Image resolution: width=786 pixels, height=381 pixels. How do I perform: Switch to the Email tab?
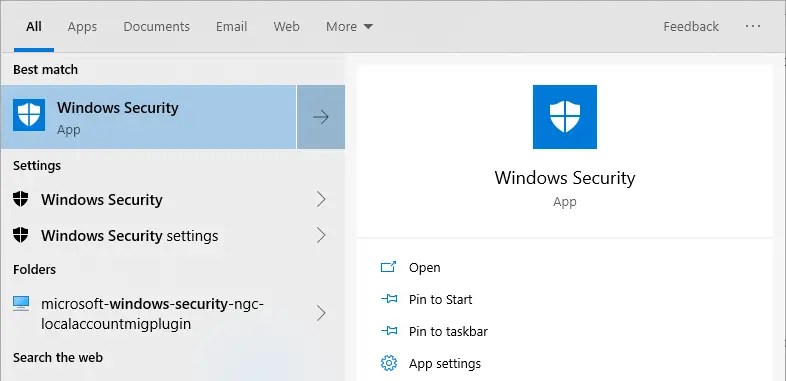[x=231, y=27]
